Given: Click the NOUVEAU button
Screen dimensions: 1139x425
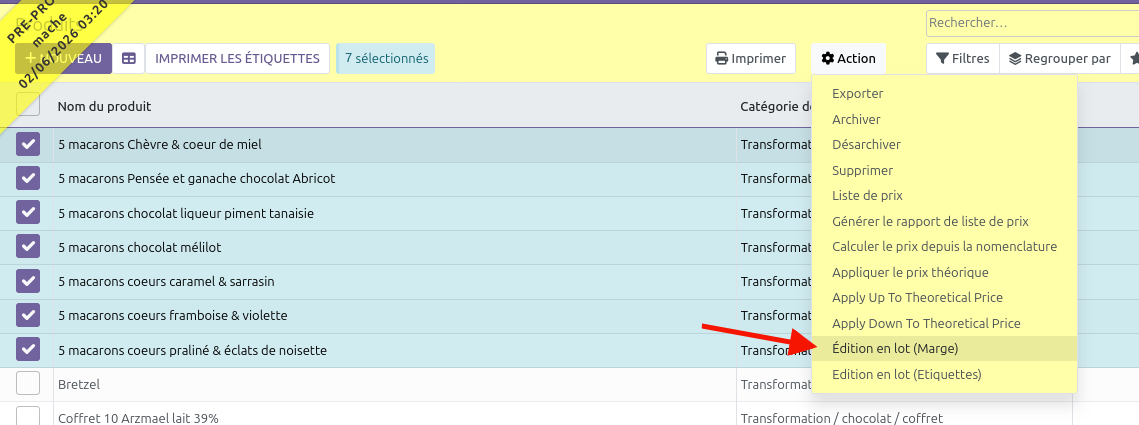Looking at the screenshot, I should (x=63, y=59).
